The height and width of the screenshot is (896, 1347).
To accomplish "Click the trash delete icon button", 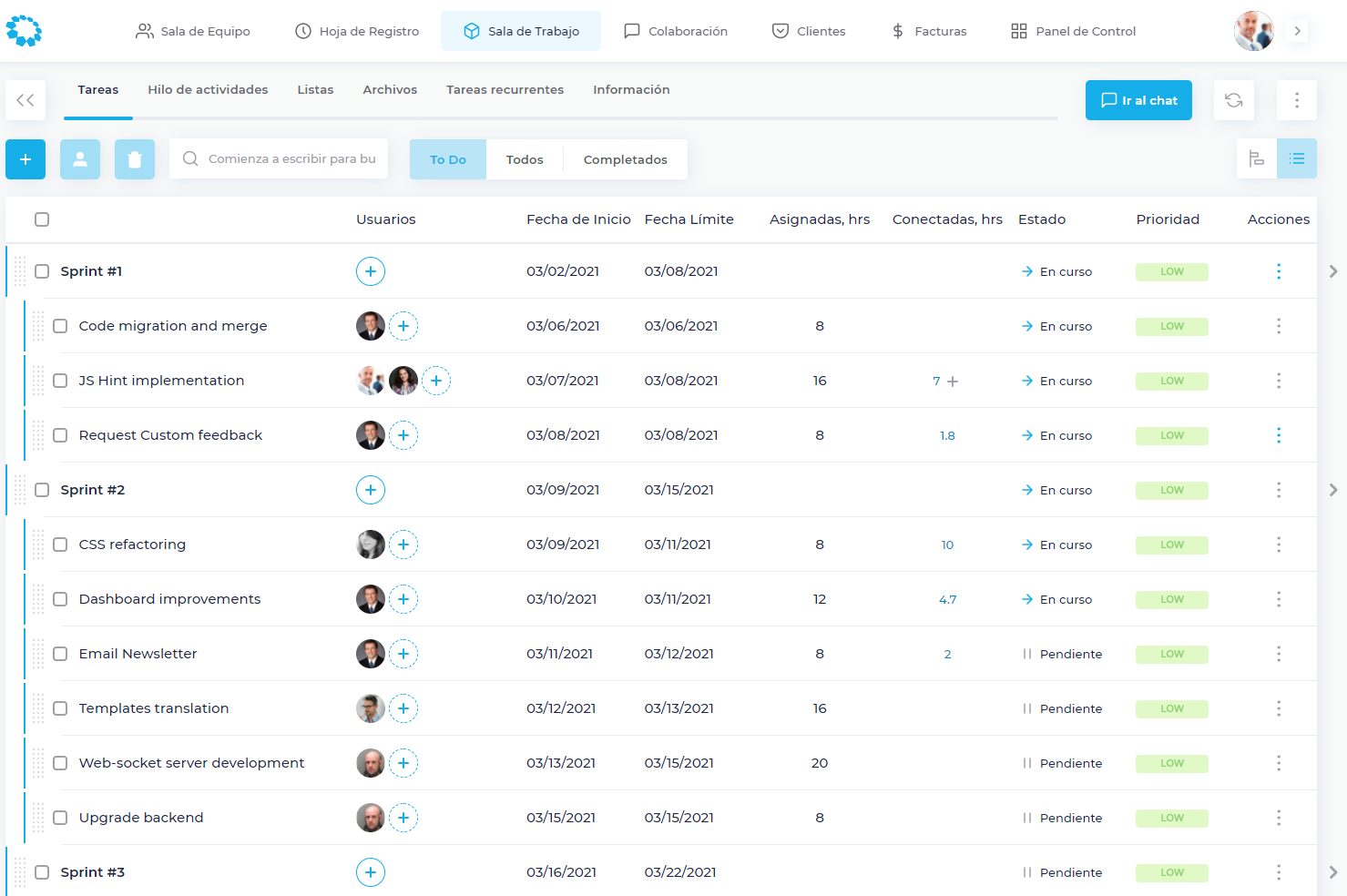I will pos(135,159).
